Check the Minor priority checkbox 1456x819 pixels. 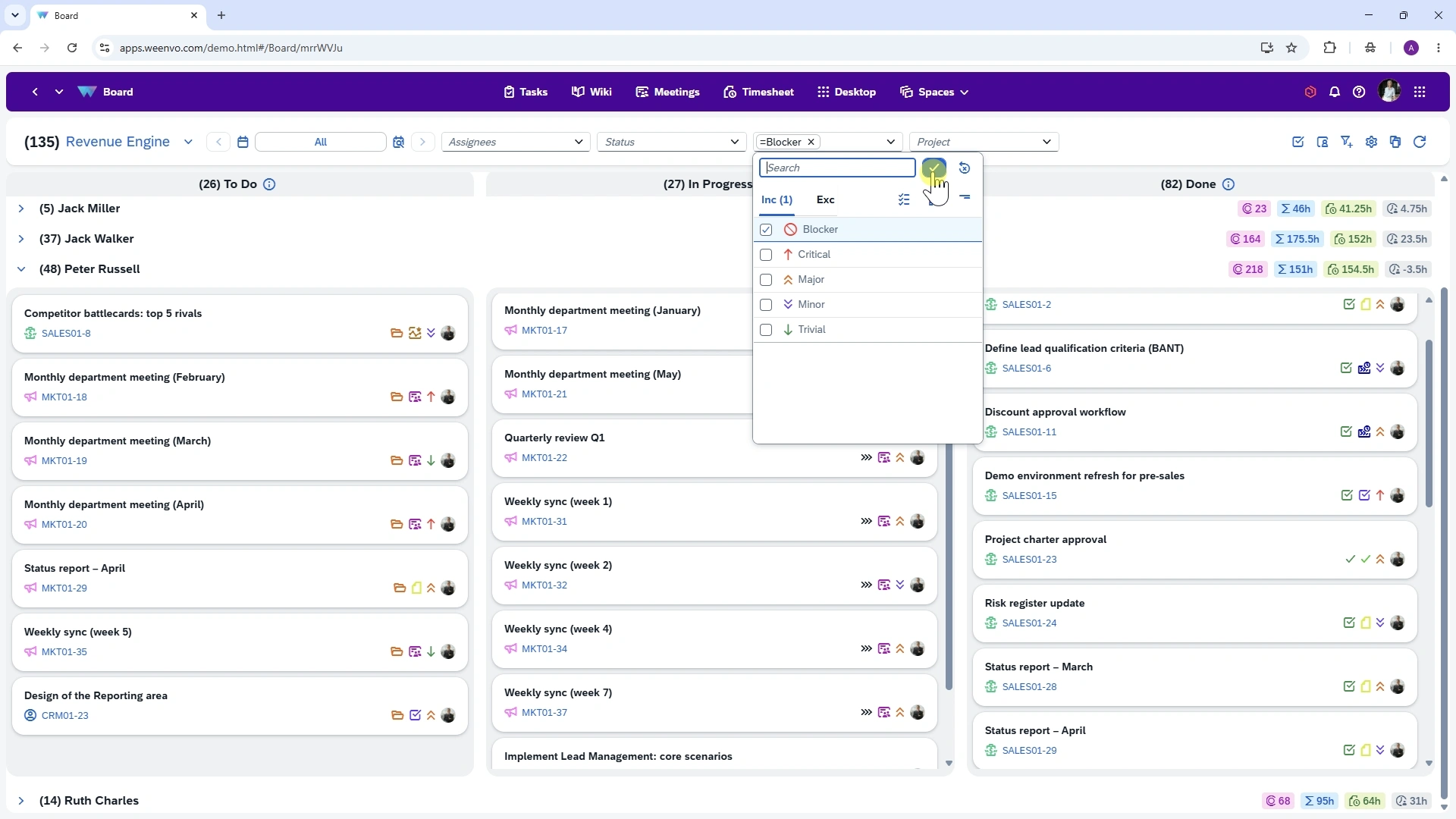(766, 305)
